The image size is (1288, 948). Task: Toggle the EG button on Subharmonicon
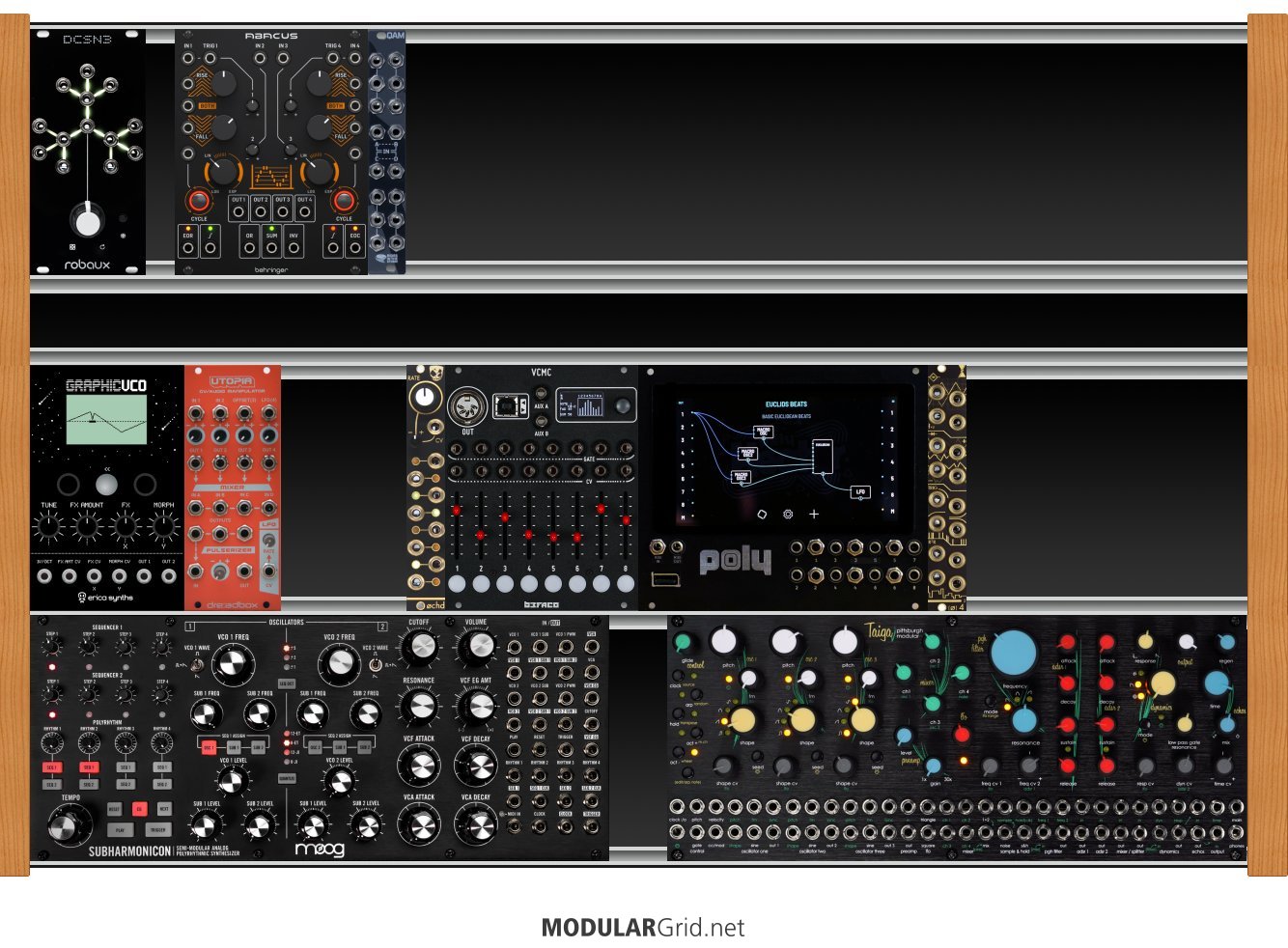tap(139, 809)
